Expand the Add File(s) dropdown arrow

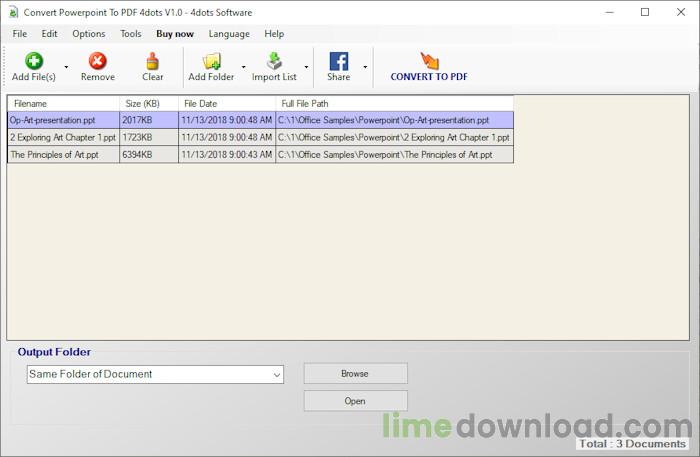66,67
